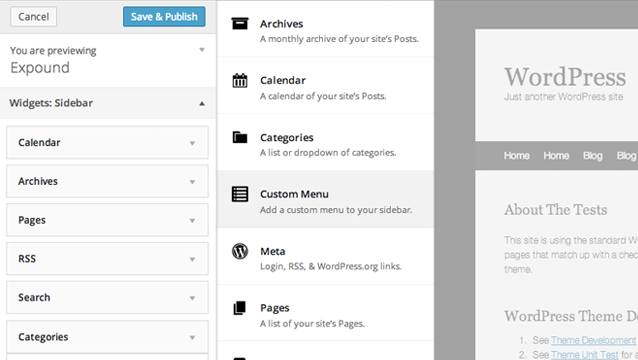The width and height of the screenshot is (638, 360).
Task: Expand the Categories sidebar widget arrow
Action: [192, 338]
